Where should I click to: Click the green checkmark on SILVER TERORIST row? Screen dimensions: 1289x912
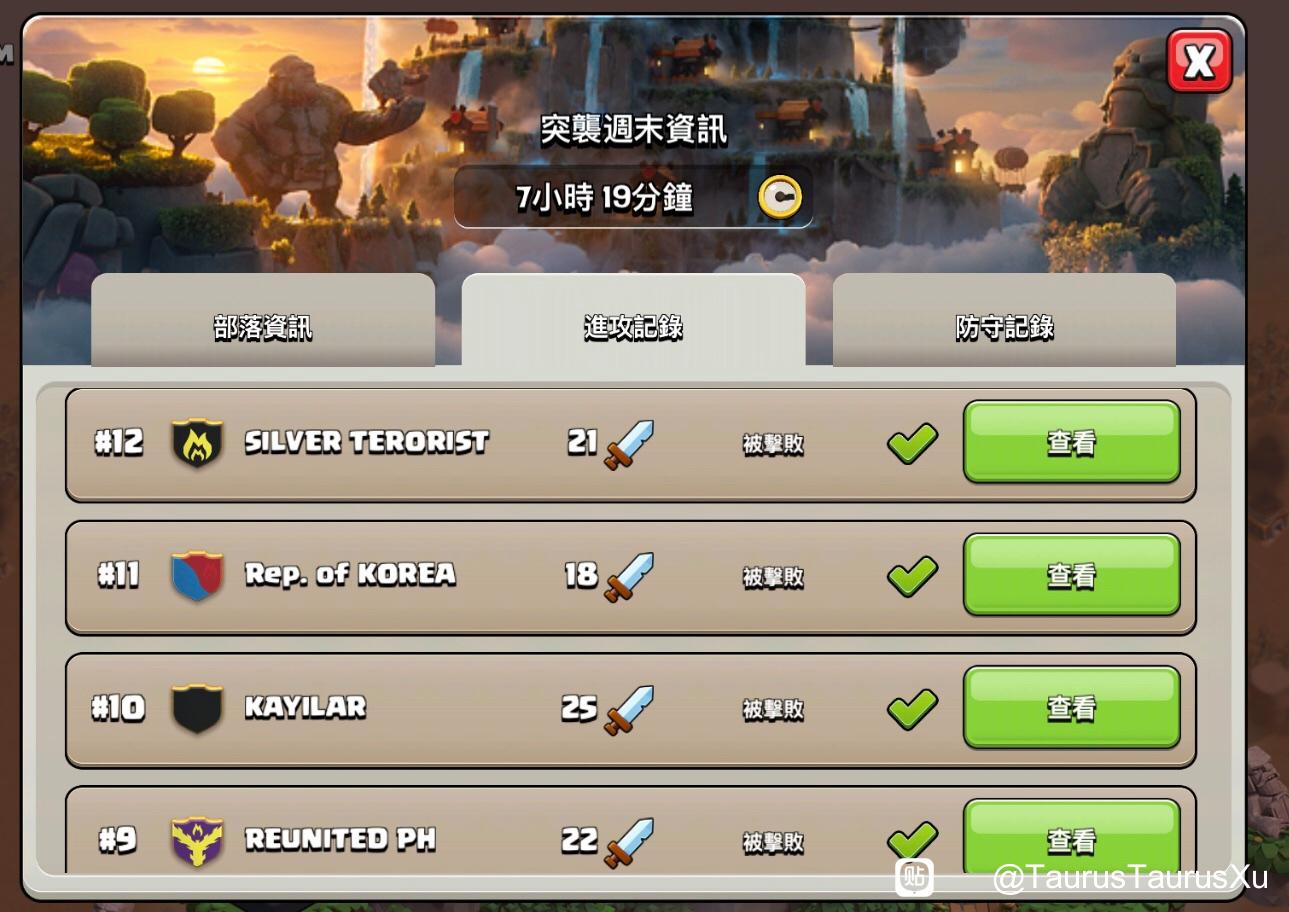(x=912, y=443)
